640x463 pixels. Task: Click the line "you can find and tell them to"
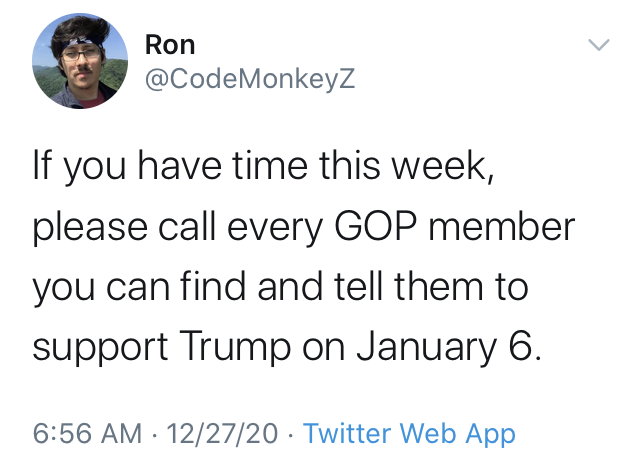coord(280,287)
